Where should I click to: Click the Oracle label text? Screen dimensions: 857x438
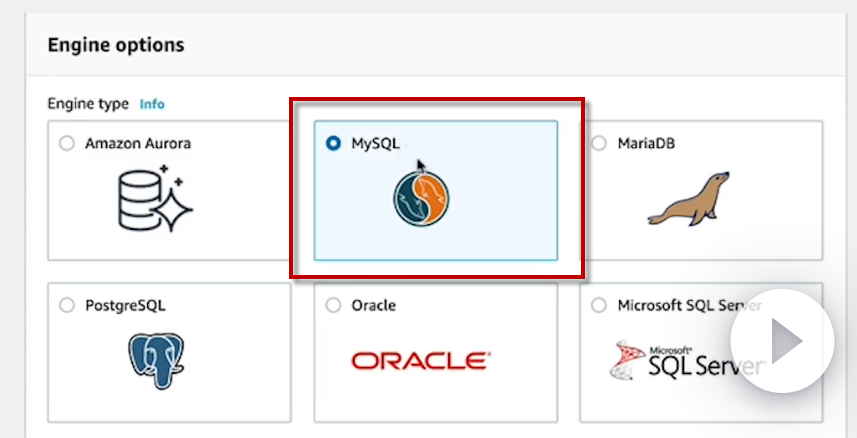tap(374, 305)
